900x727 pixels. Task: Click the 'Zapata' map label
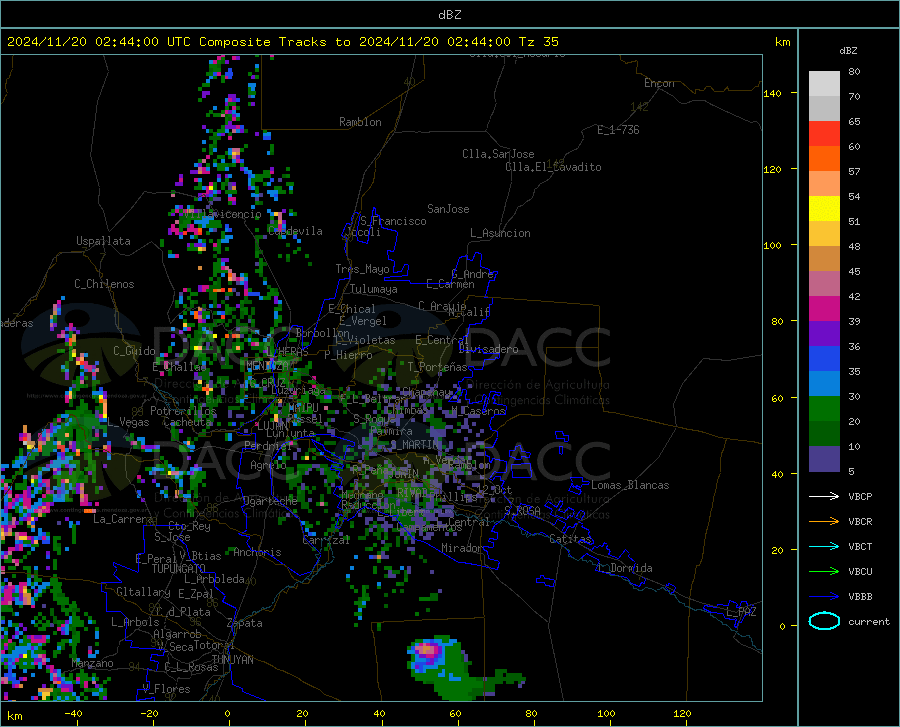245,623
